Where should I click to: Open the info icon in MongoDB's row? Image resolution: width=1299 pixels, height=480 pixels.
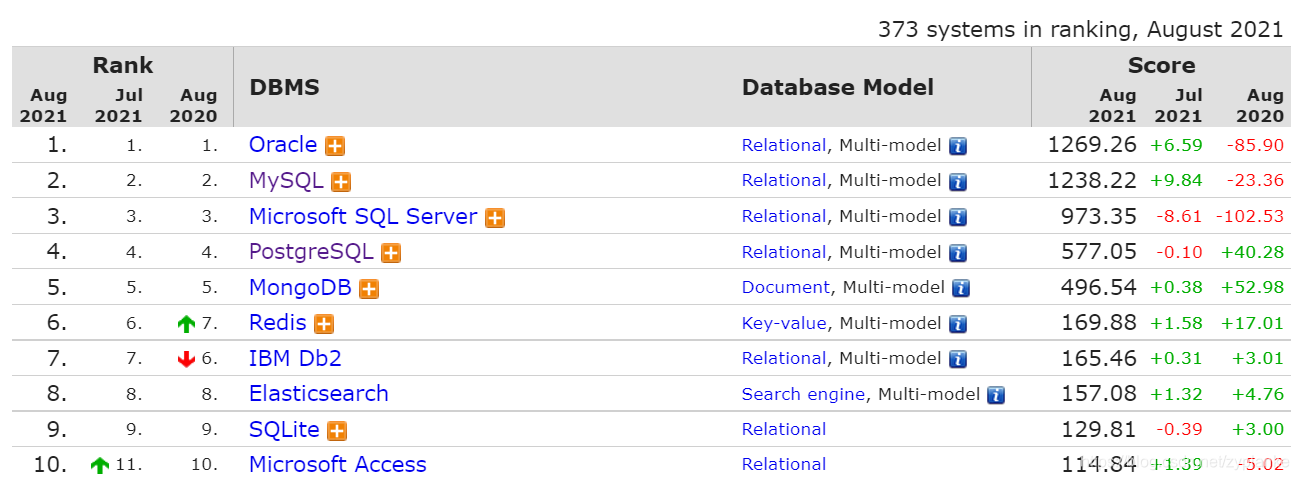(x=961, y=288)
